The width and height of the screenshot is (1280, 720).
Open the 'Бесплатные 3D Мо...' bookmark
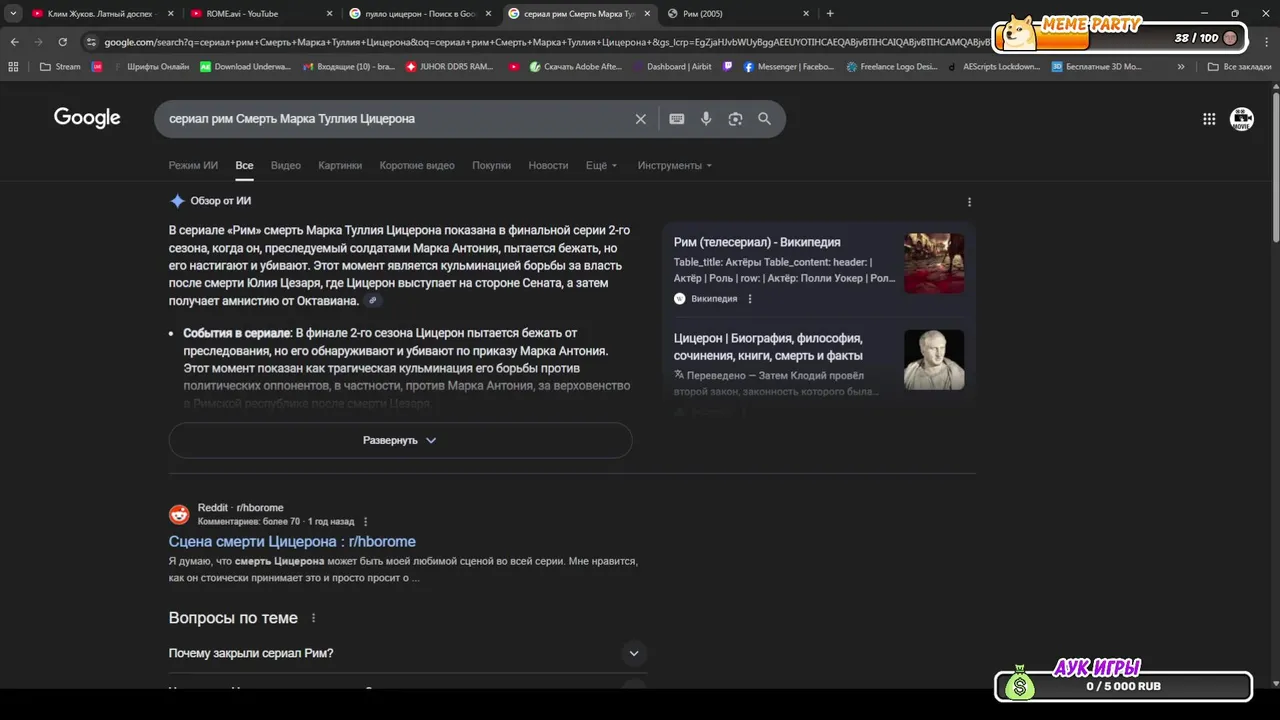(x=1097, y=67)
